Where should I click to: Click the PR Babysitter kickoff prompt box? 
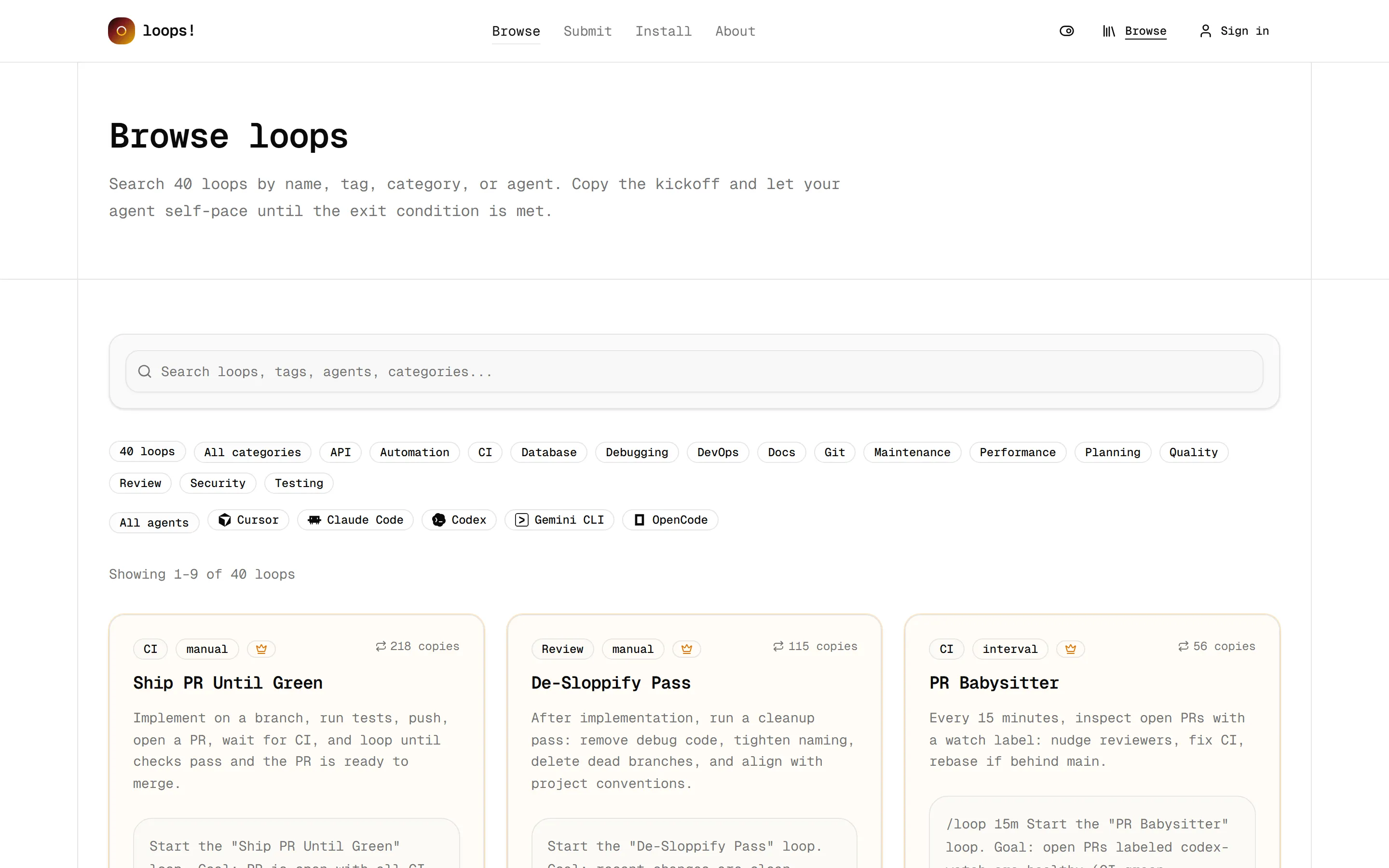pos(1092,832)
